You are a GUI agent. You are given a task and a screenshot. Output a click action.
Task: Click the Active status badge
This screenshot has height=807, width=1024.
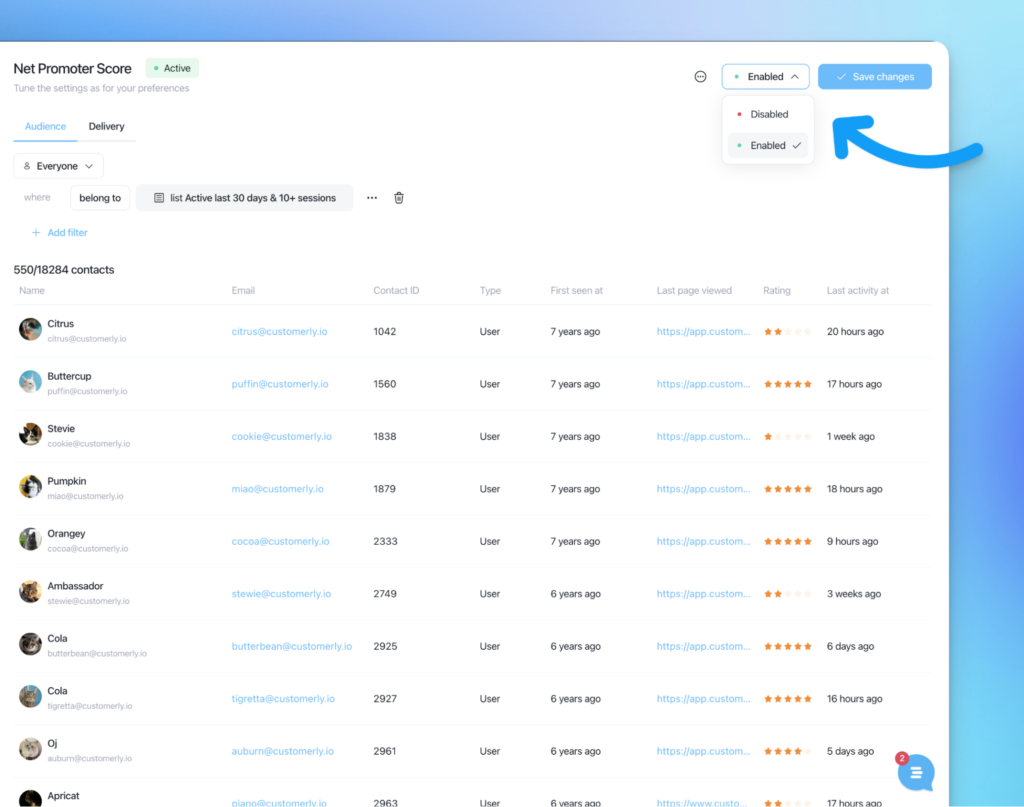click(172, 68)
